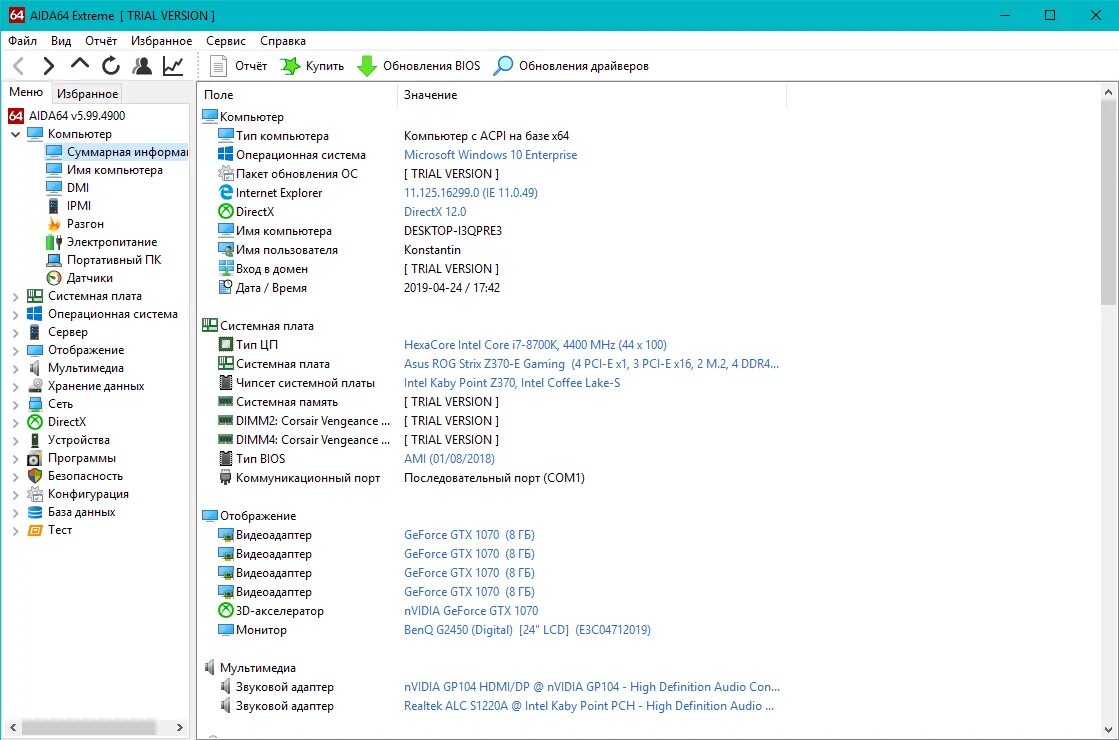Go up one level with the Up arrow

coord(80,65)
